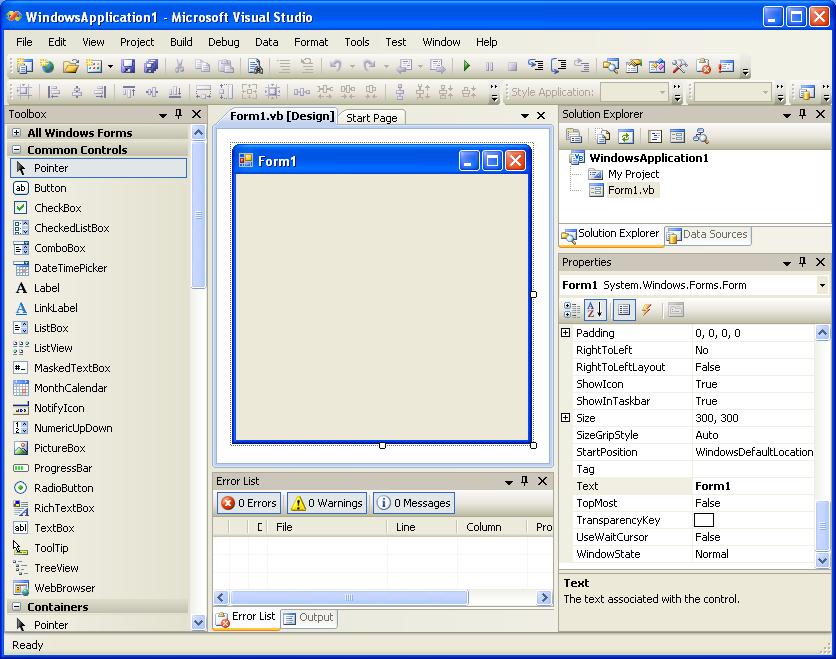Toggle the 0 Errors filter in Error List
The width and height of the screenshot is (836, 659).
click(x=248, y=503)
